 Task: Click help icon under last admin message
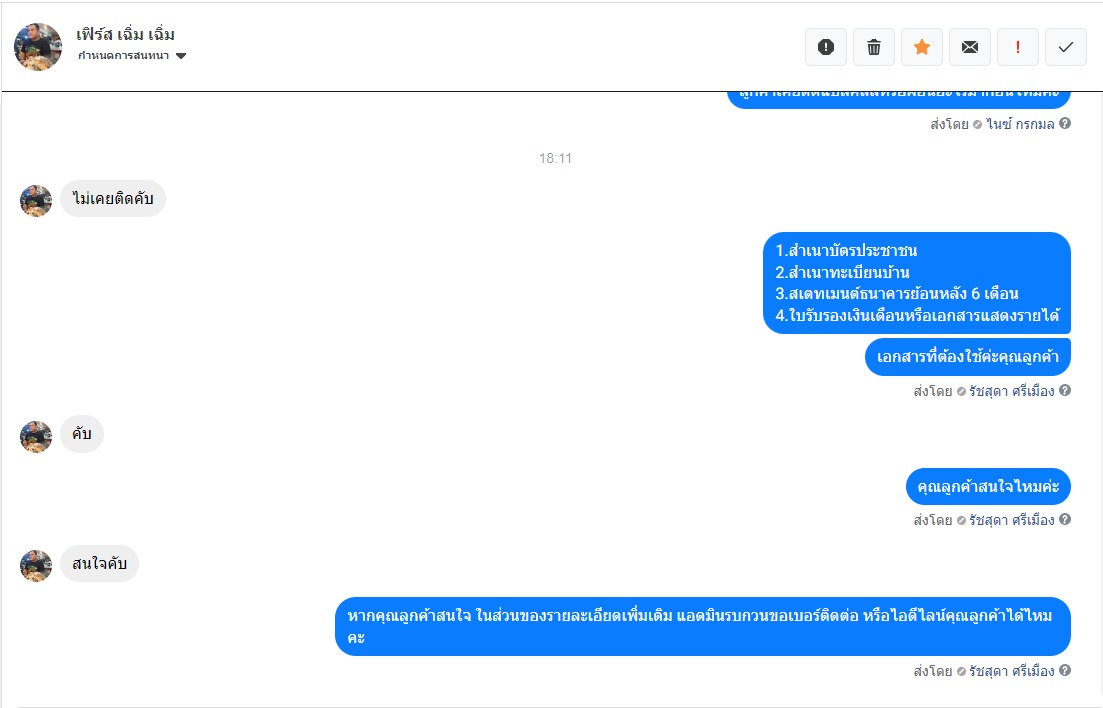(1065, 670)
